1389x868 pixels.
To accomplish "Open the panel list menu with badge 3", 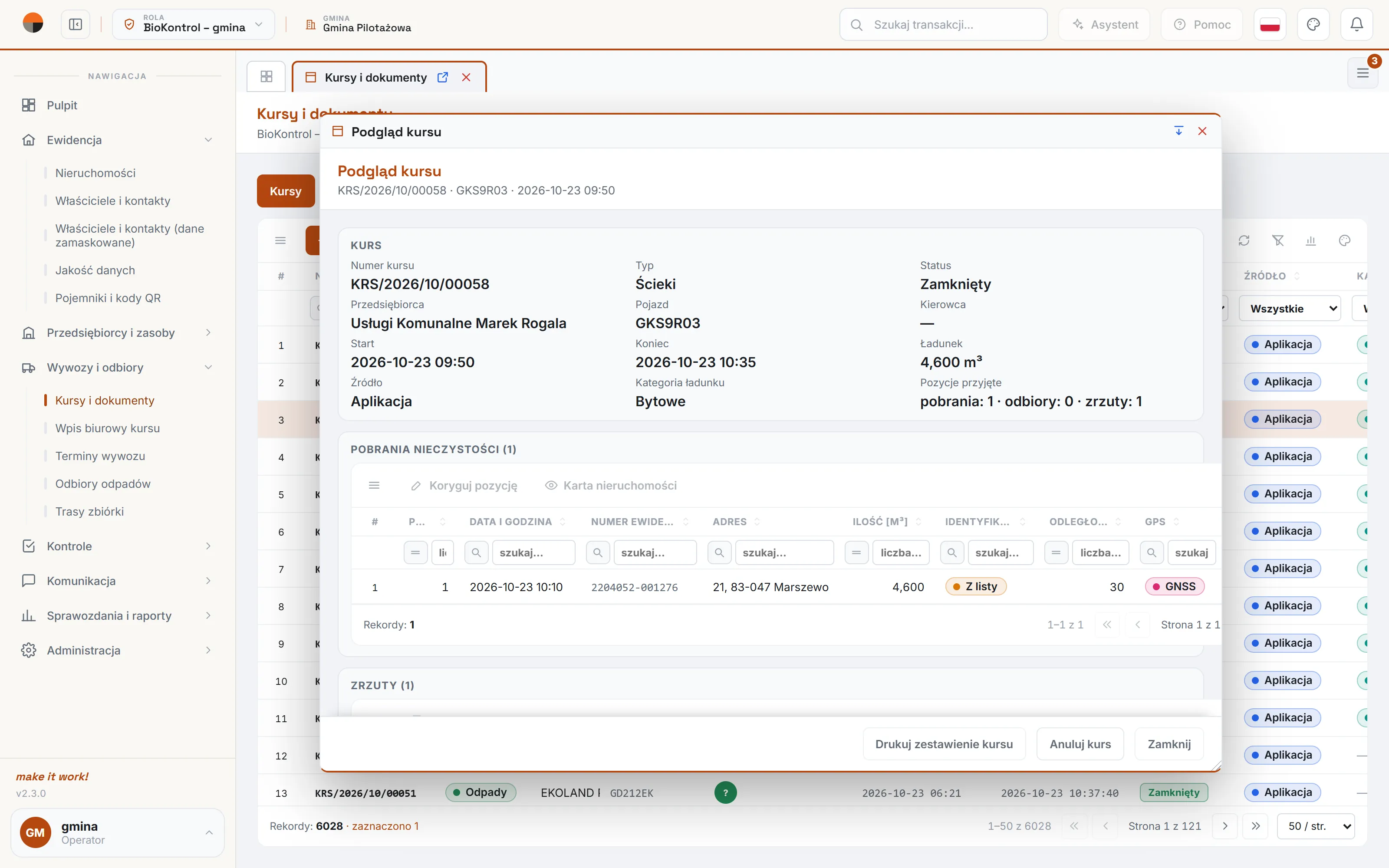I will click(x=1363, y=73).
